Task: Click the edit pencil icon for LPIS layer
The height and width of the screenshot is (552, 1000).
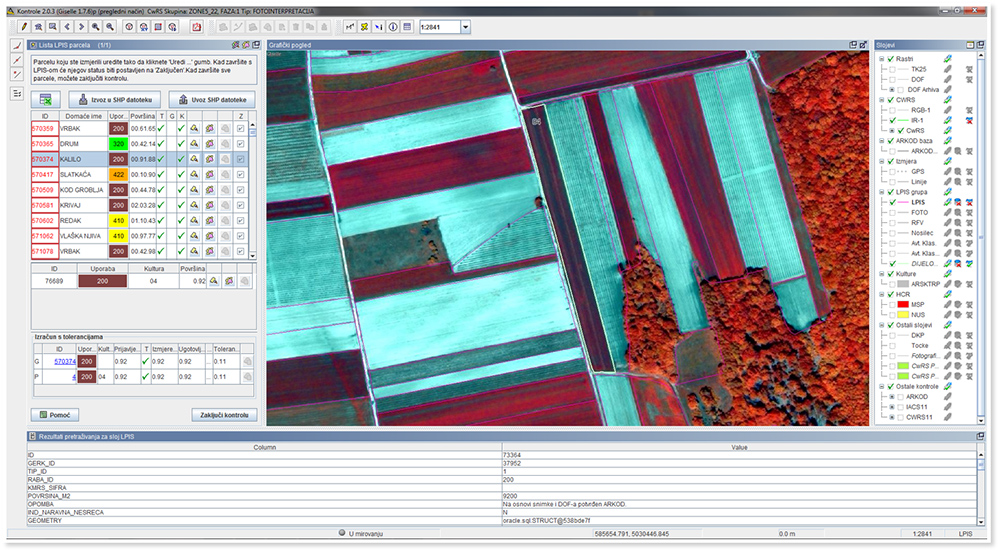Action: (x=948, y=202)
